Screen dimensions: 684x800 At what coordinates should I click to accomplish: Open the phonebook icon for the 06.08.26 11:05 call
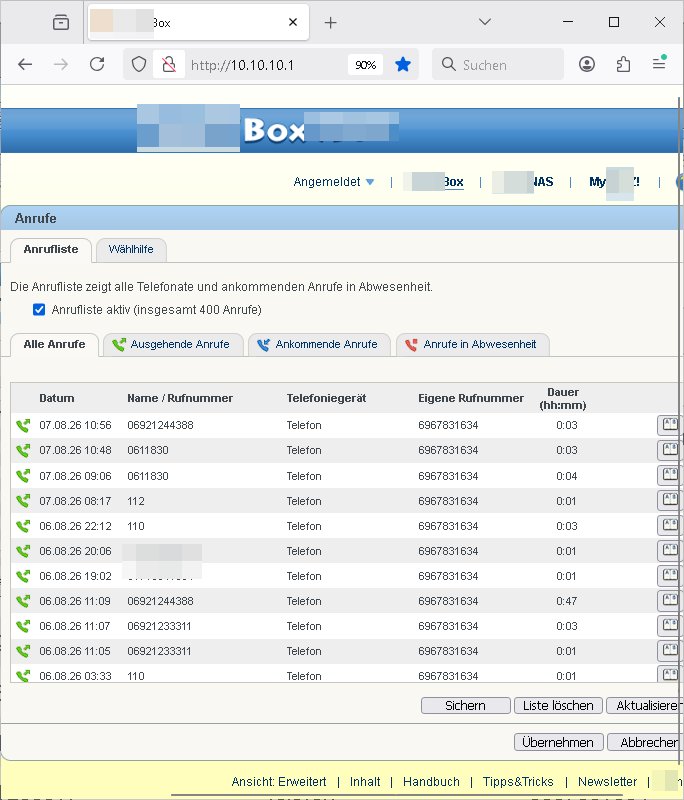[670, 651]
